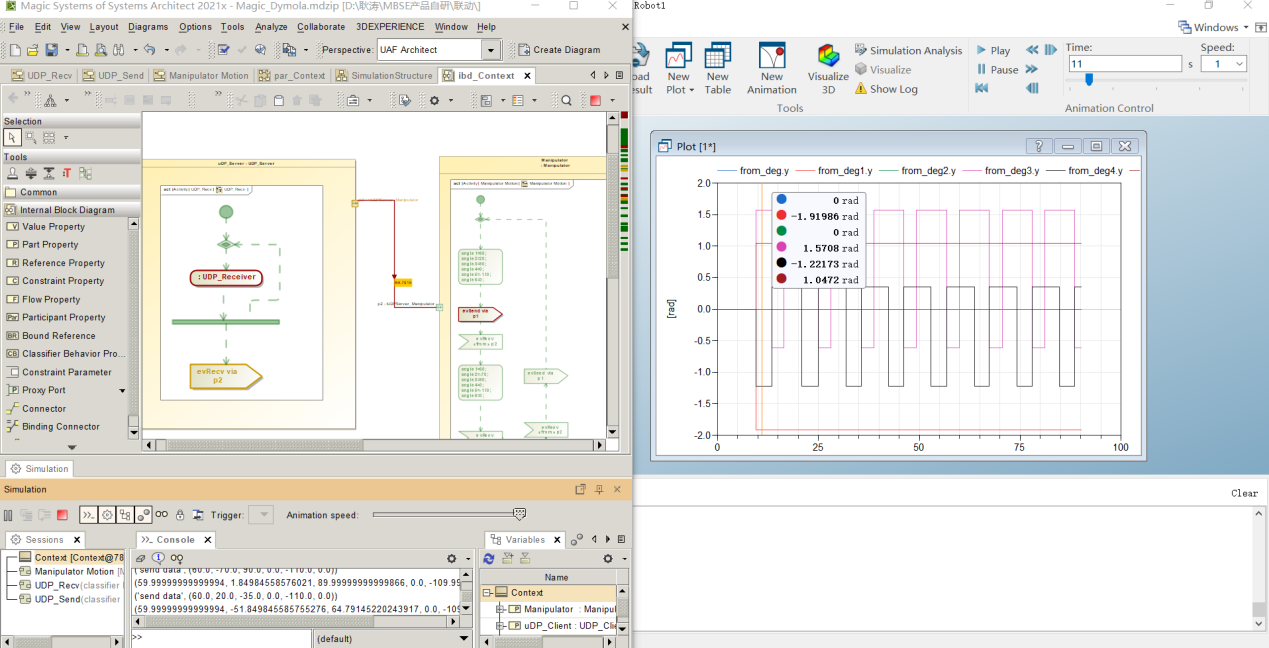This screenshot has width=1269, height=648.
Task: Click the diagram search magnifier icon
Action: click(566, 100)
